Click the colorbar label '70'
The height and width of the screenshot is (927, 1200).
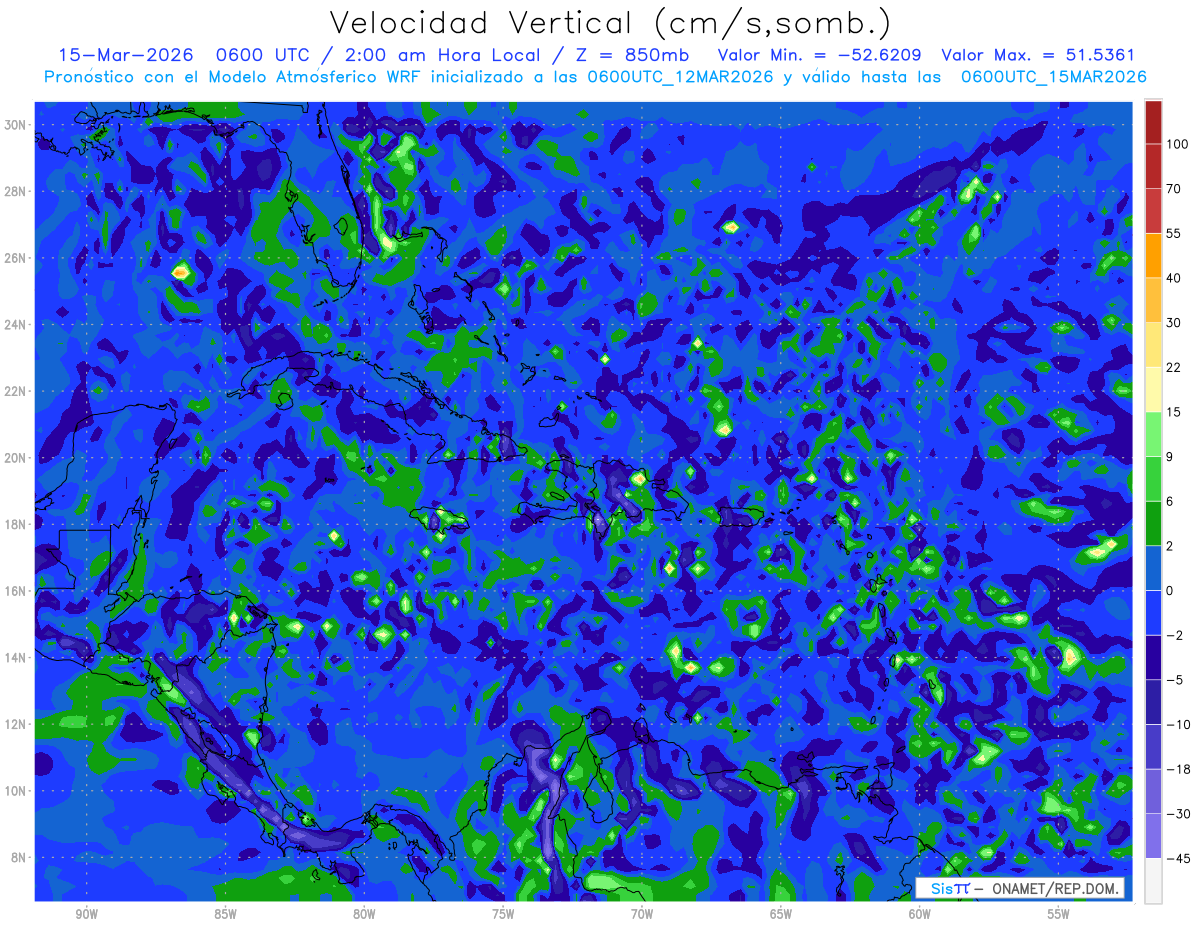(x=1174, y=189)
